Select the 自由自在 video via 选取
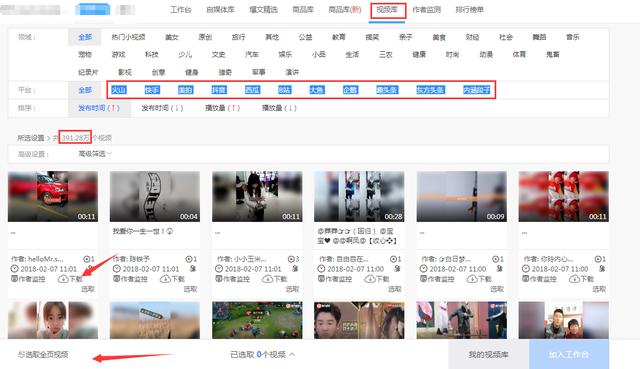The image size is (640, 369). tap(395, 289)
